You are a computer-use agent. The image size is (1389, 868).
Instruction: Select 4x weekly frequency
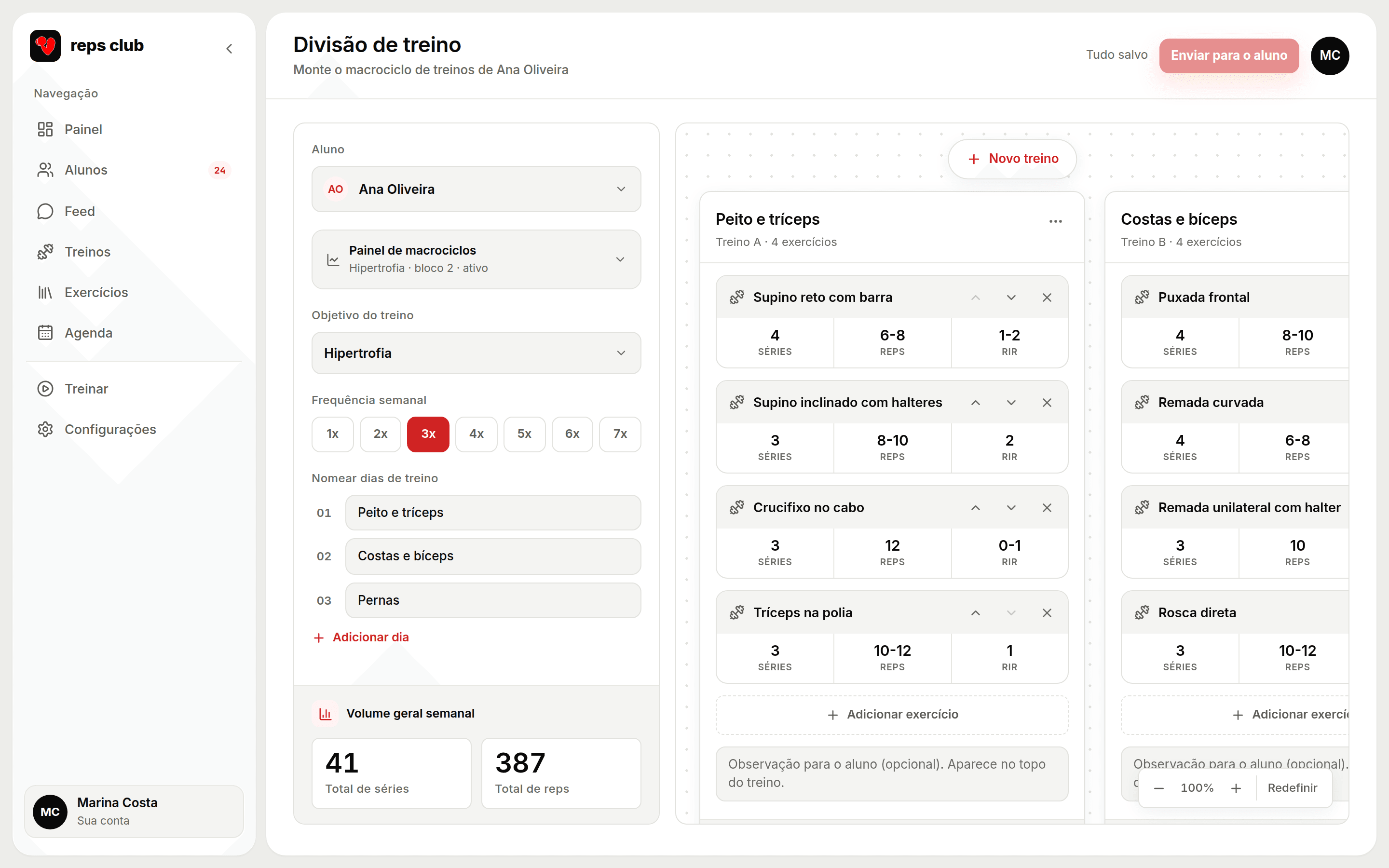[477, 434]
